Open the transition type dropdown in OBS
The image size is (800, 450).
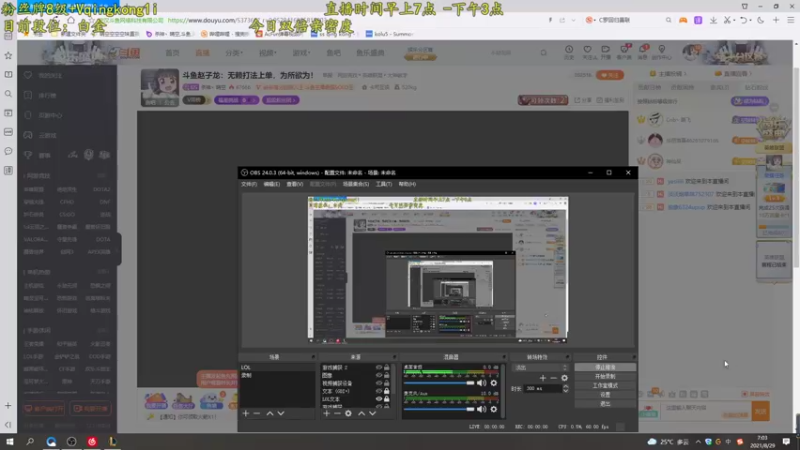click(x=540, y=367)
